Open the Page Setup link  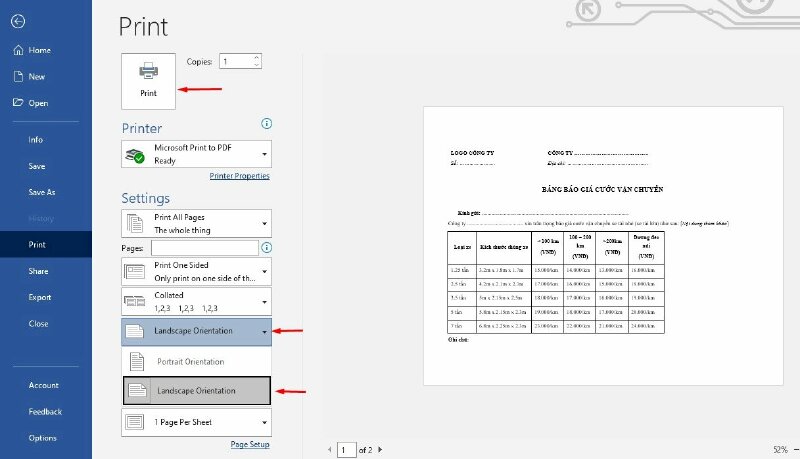tap(249, 444)
